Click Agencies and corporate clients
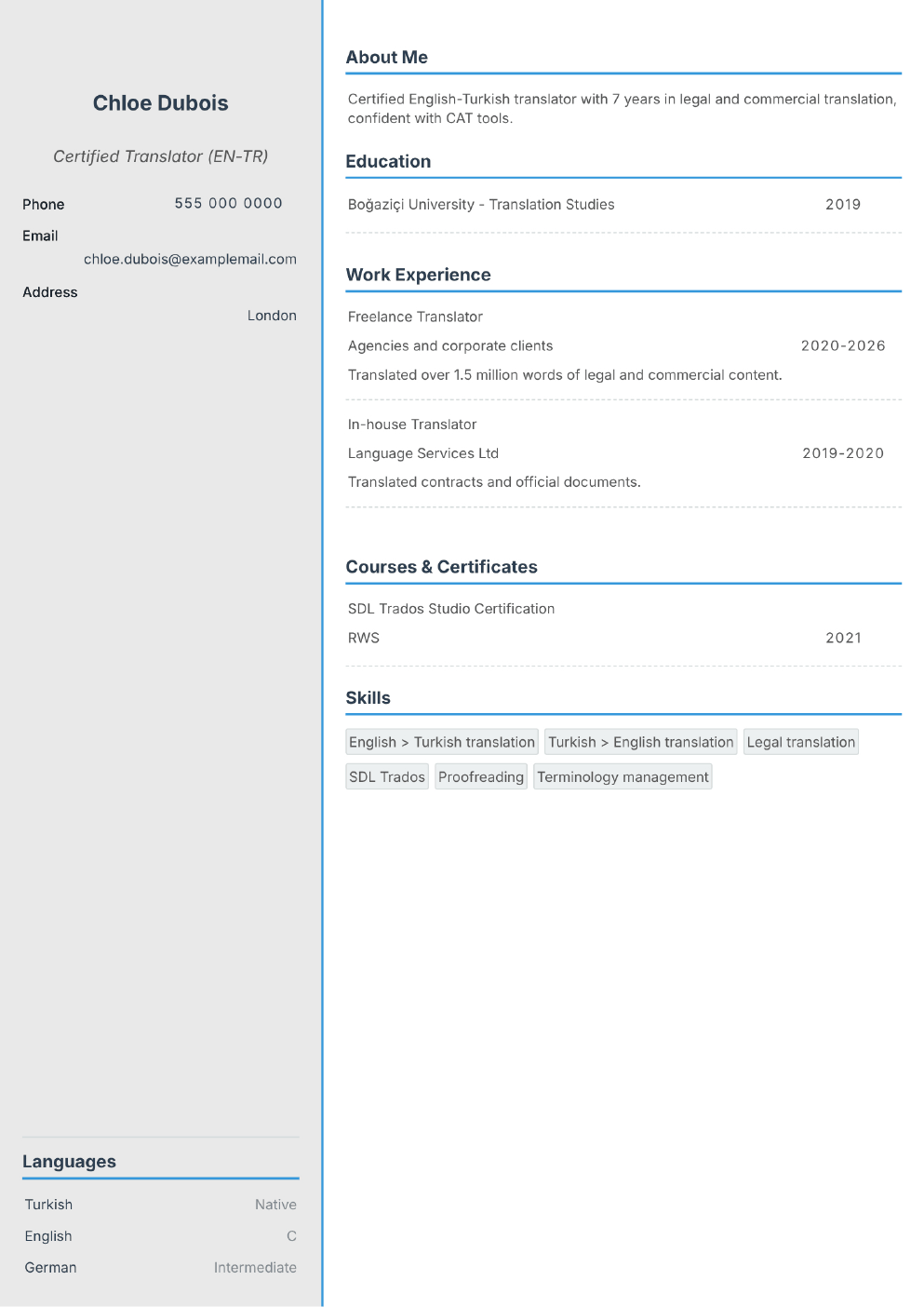The width and height of the screenshot is (924, 1307). click(x=450, y=345)
